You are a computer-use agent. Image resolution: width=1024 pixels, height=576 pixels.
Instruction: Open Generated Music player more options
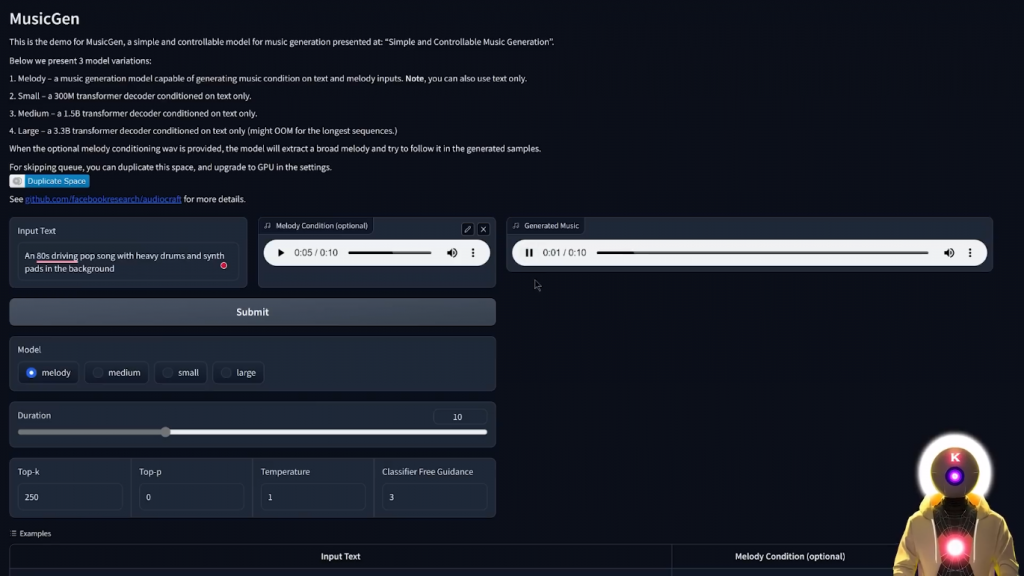pyautogui.click(x=970, y=253)
